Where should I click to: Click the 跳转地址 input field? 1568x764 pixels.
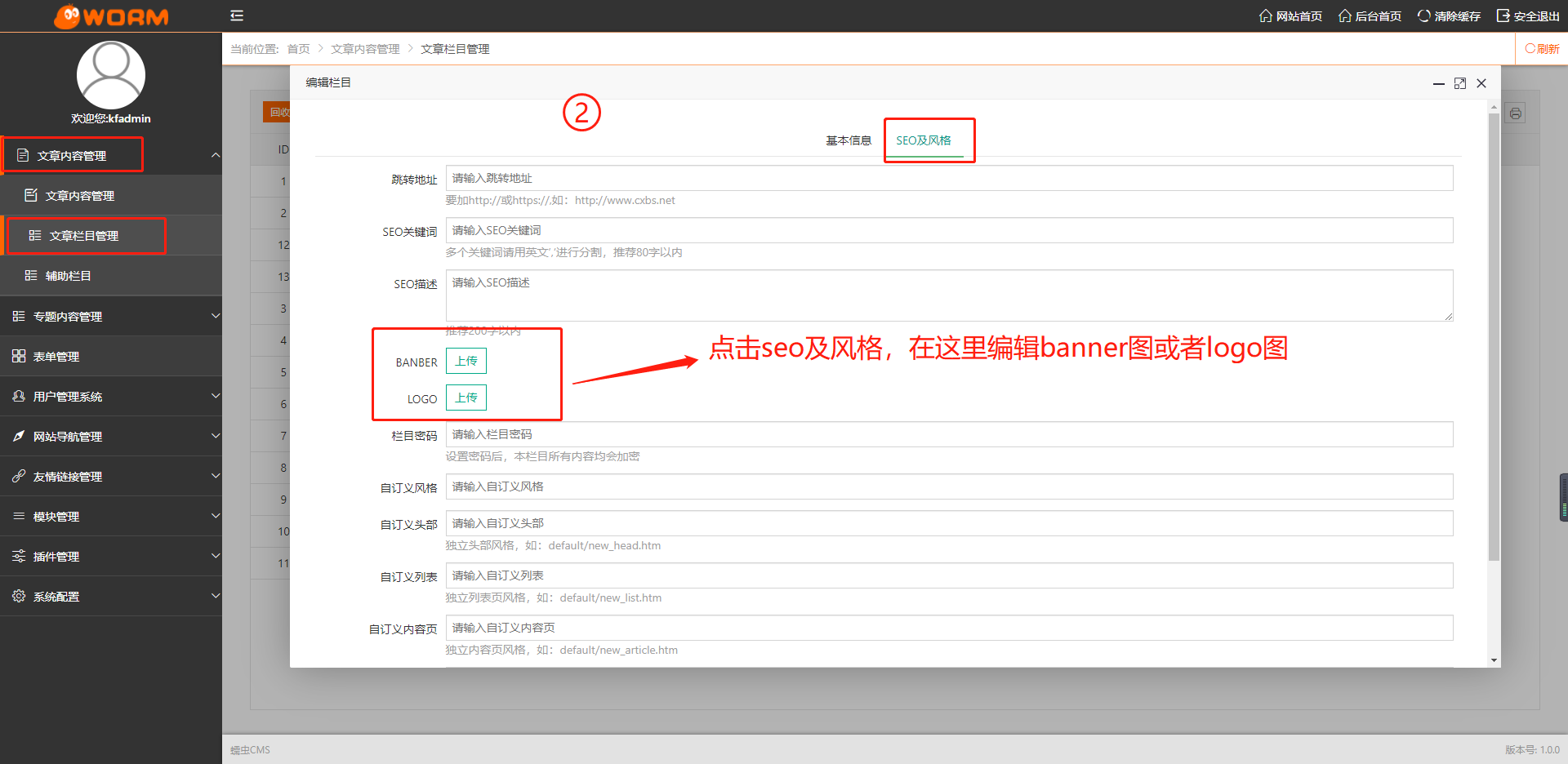[949, 178]
